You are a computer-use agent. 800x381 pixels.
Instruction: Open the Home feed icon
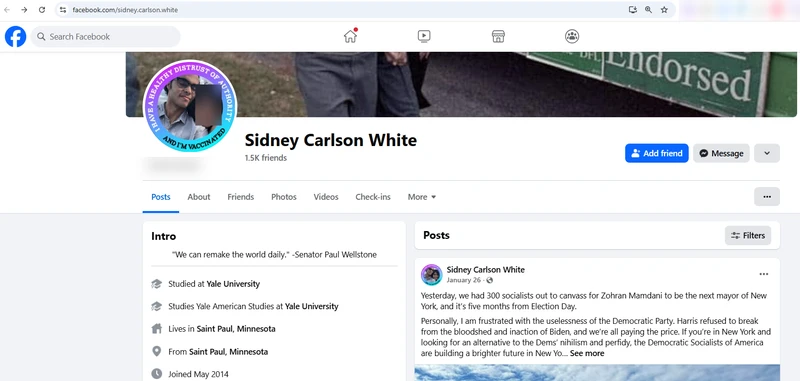(x=351, y=36)
